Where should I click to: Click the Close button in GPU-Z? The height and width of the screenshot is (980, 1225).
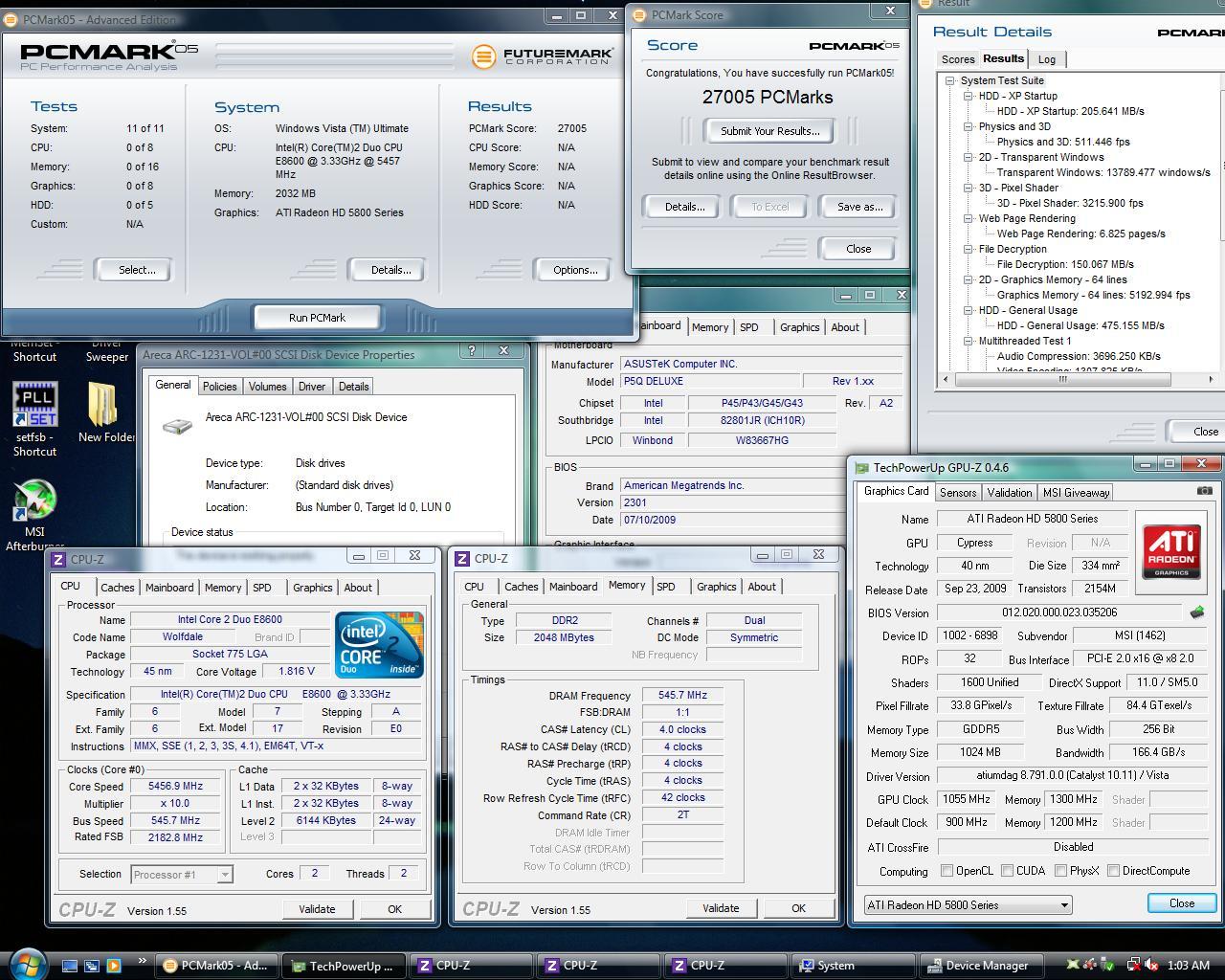(x=1182, y=903)
